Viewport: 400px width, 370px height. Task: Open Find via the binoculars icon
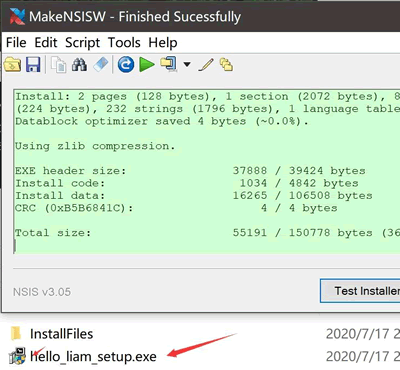pyautogui.click(x=79, y=64)
